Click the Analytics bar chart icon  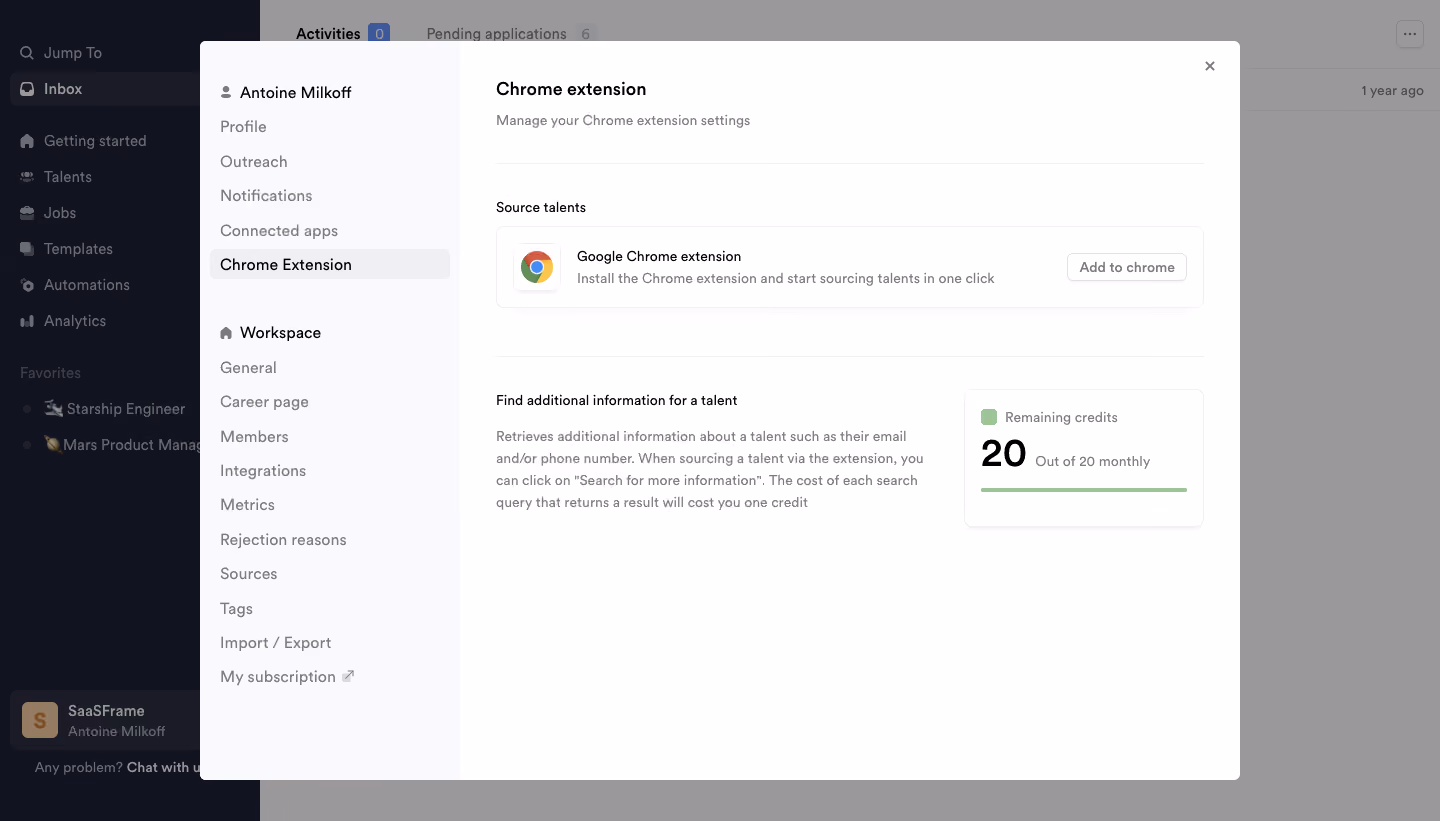[x=27, y=321]
